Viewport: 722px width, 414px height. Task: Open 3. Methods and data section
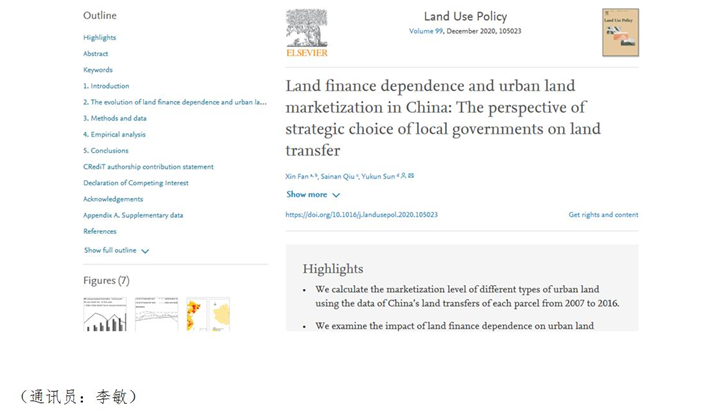click(x=115, y=118)
